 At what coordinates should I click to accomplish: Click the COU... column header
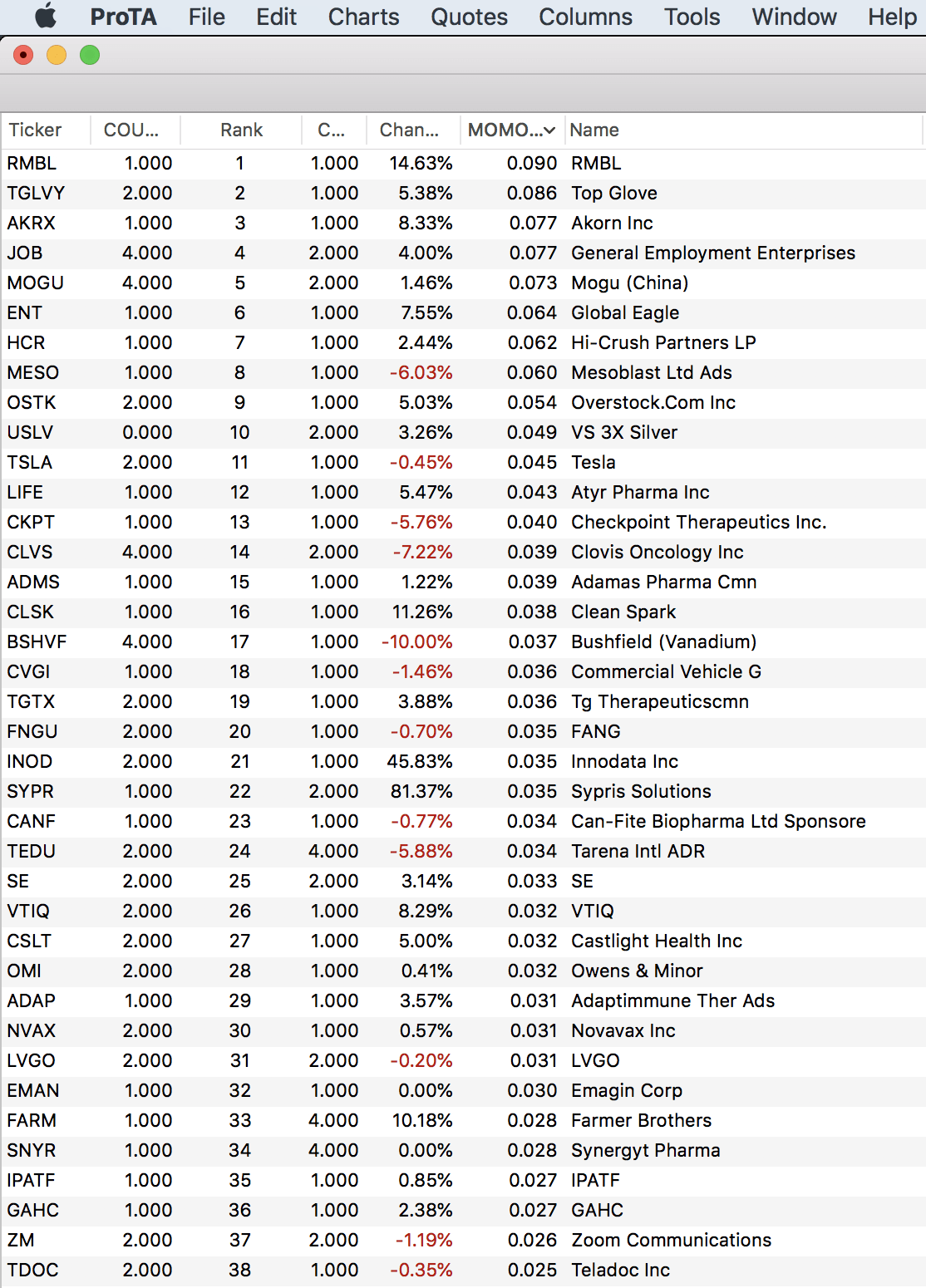pos(131,130)
